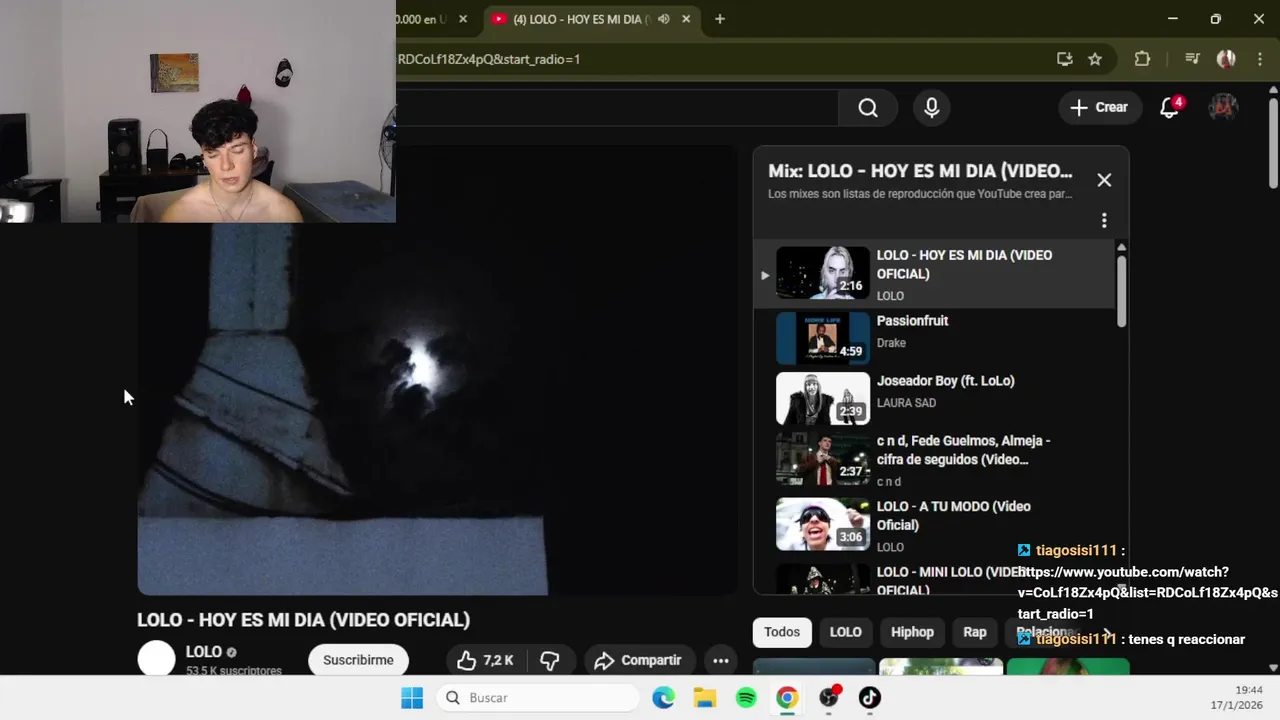
Task: Start voice search with the microphone icon
Action: pos(932,108)
